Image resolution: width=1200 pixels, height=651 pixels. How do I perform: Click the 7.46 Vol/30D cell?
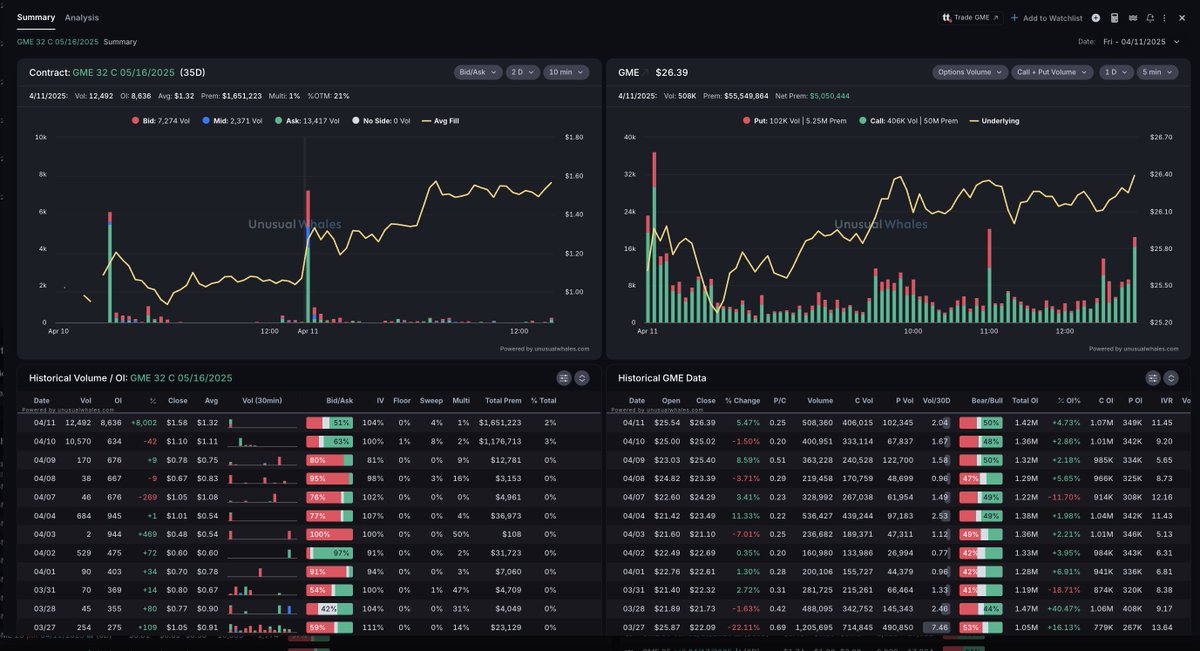(x=939, y=627)
